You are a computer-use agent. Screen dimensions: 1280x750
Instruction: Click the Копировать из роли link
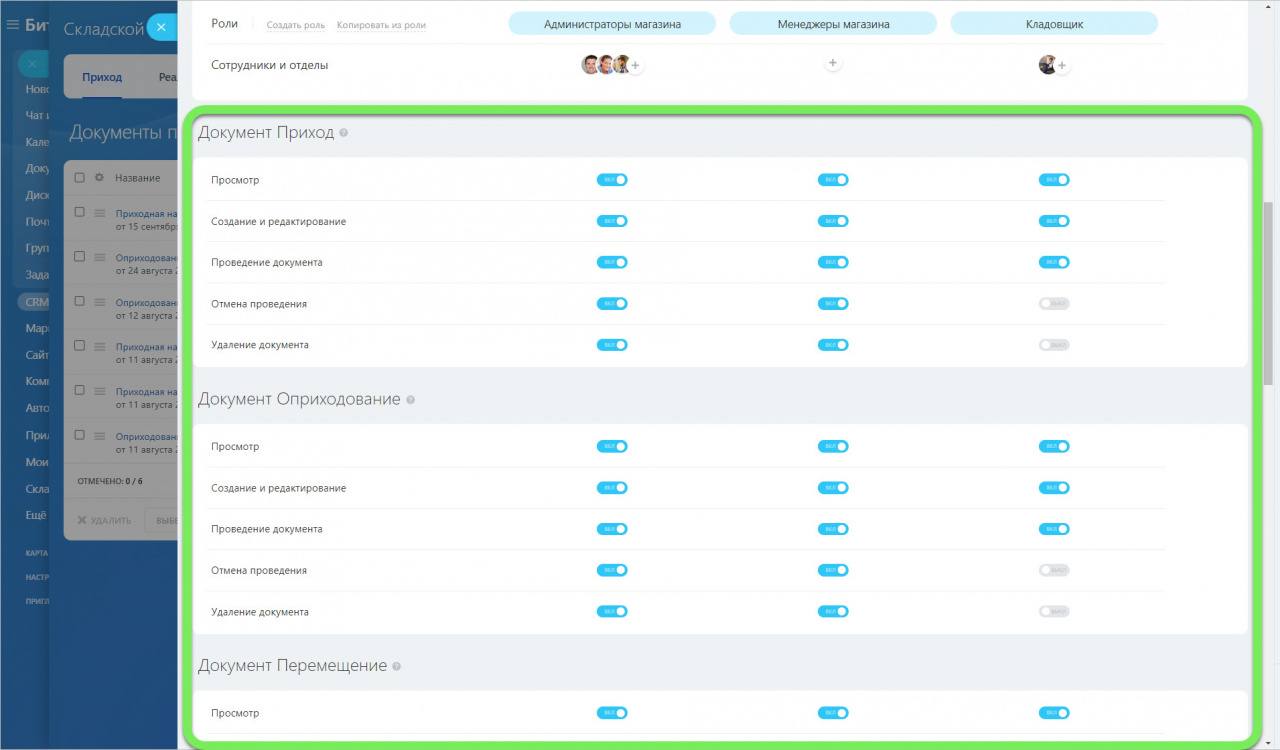[x=381, y=25]
